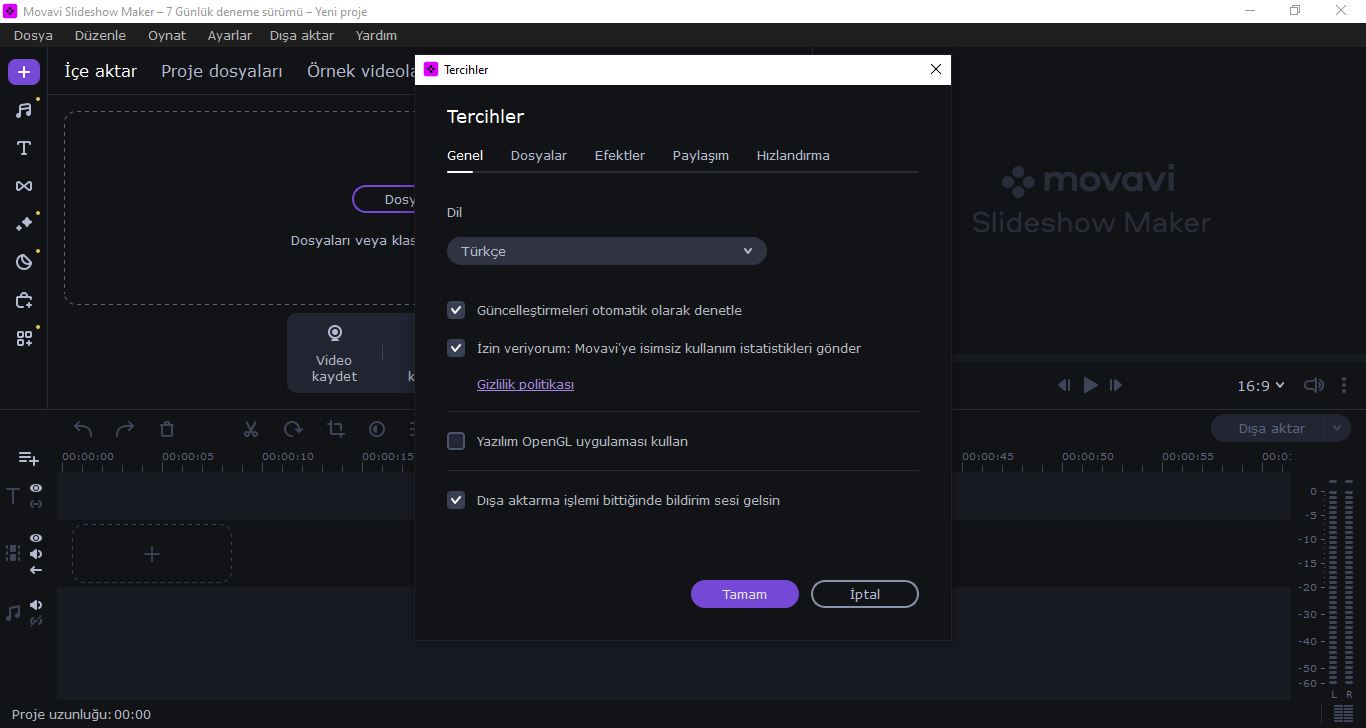Open the Filters magic wand icon
The image size is (1366, 728).
[x=24, y=224]
